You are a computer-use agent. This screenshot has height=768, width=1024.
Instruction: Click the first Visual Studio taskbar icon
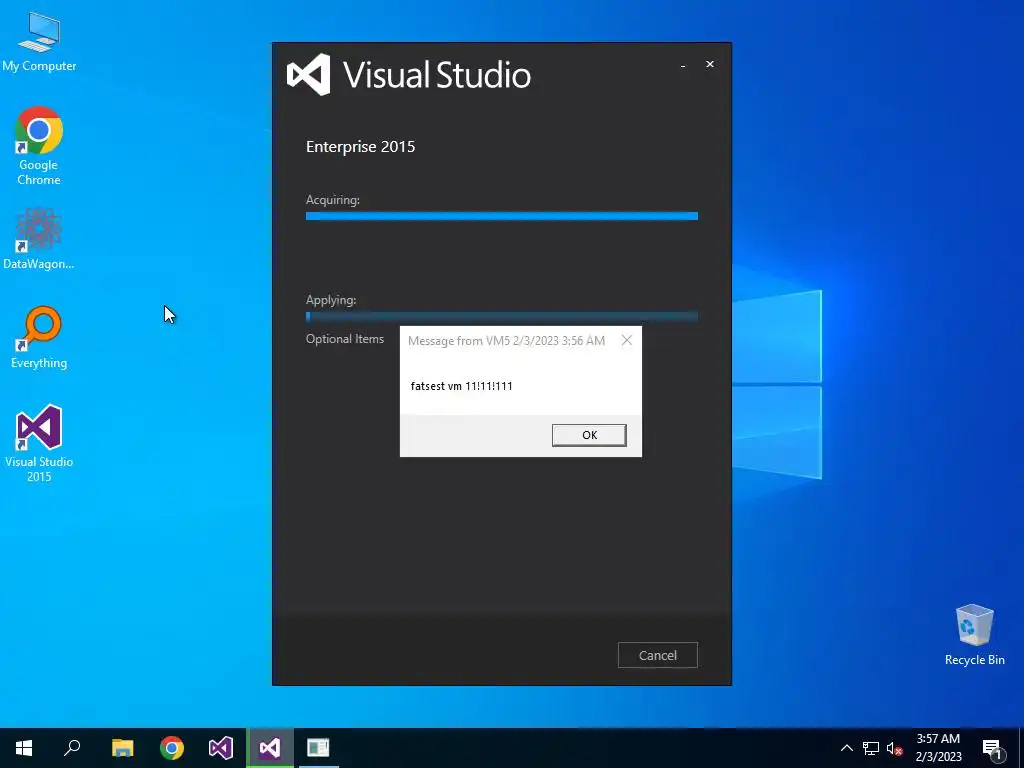point(221,748)
